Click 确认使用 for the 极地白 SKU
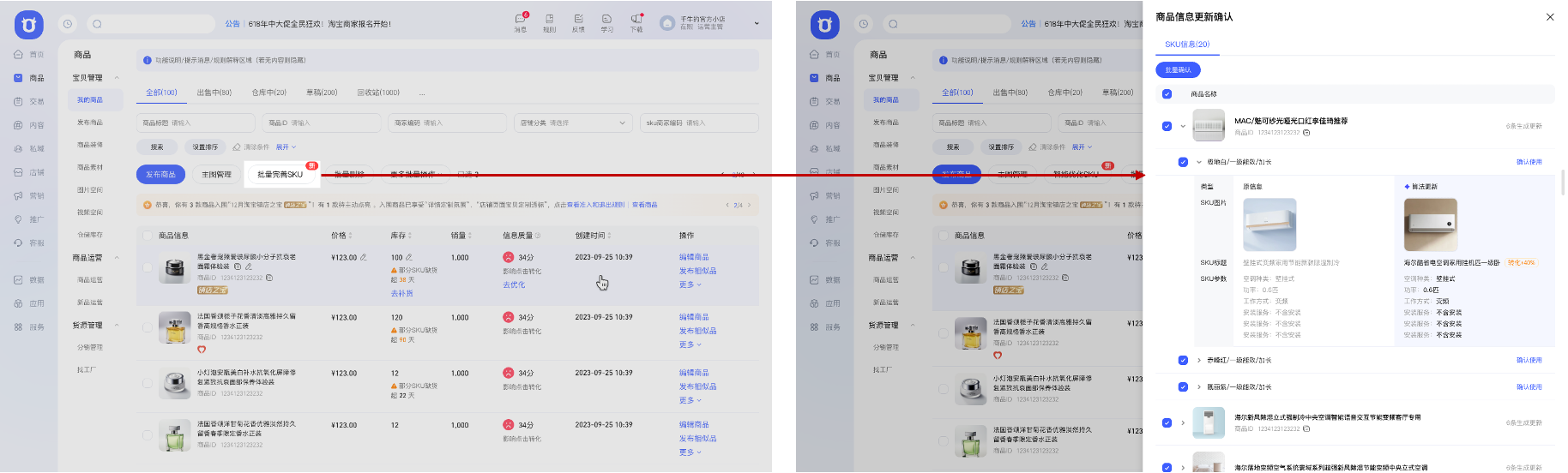The height and width of the screenshot is (473, 1568). (x=1529, y=162)
